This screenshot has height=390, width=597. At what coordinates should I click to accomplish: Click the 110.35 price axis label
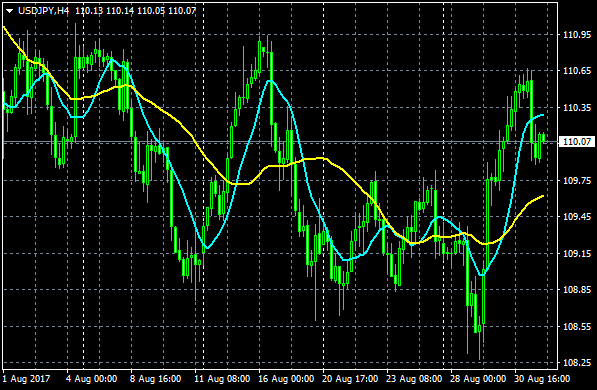click(x=577, y=108)
